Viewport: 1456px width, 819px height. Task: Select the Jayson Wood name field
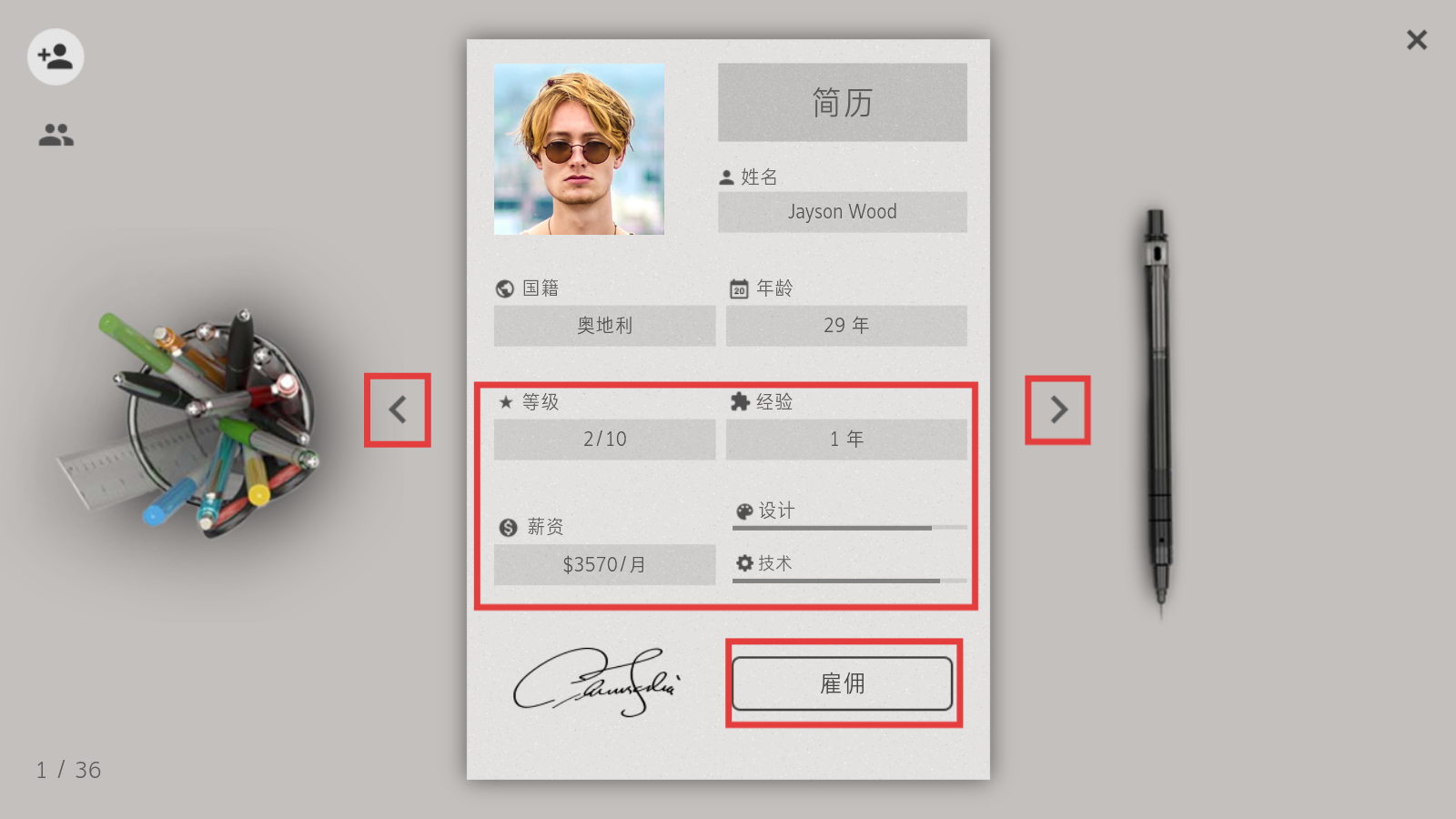click(x=843, y=212)
